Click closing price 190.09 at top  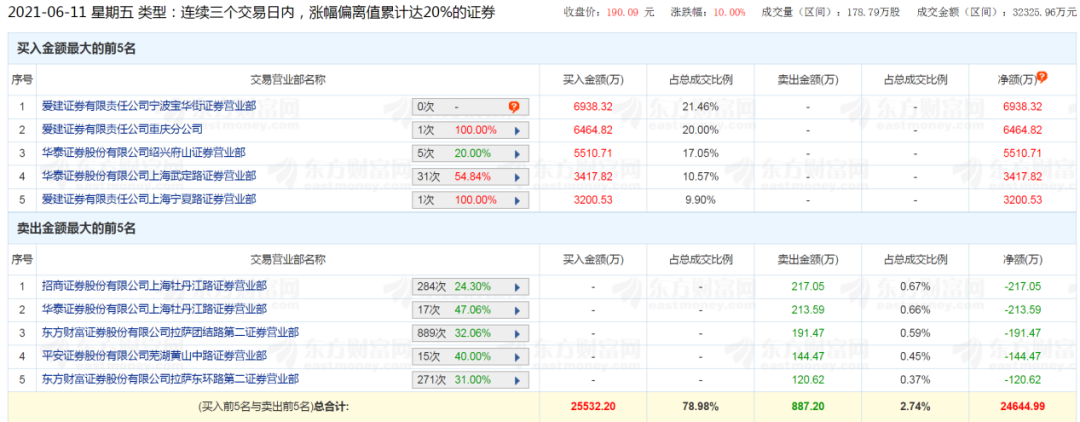[623, 12]
